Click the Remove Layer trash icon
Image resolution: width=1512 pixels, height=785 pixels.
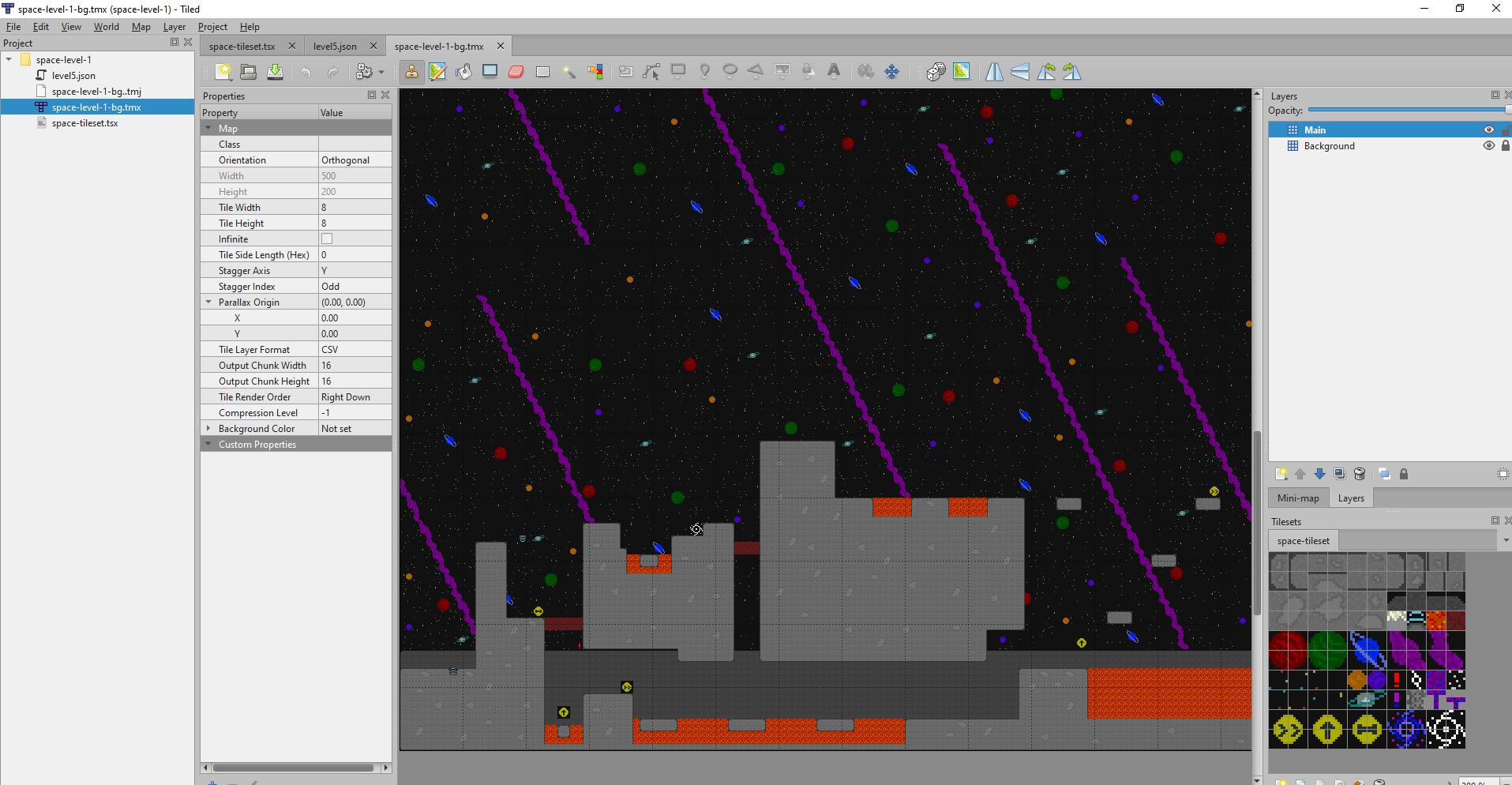[x=1360, y=474]
